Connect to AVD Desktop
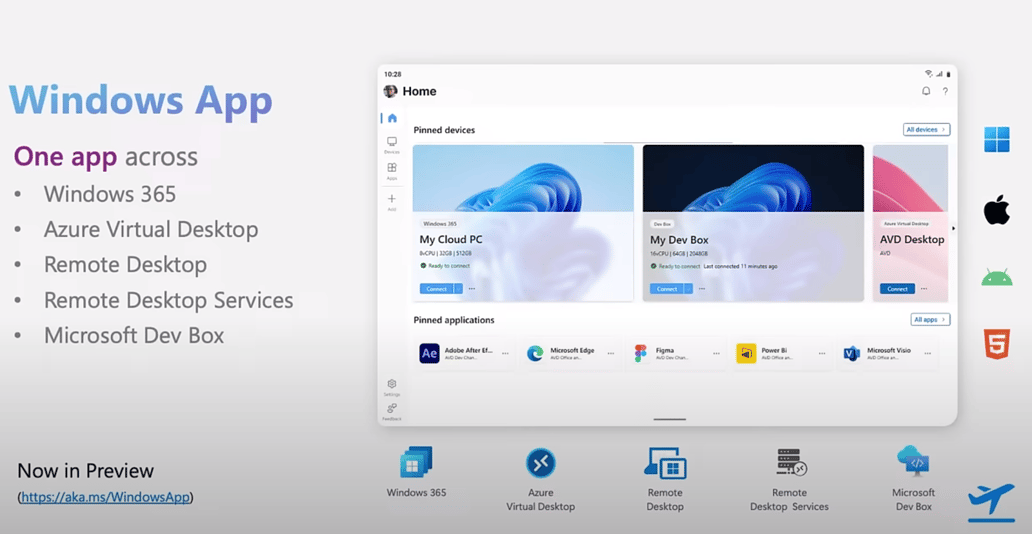The height and width of the screenshot is (534, 1032). 897,288
